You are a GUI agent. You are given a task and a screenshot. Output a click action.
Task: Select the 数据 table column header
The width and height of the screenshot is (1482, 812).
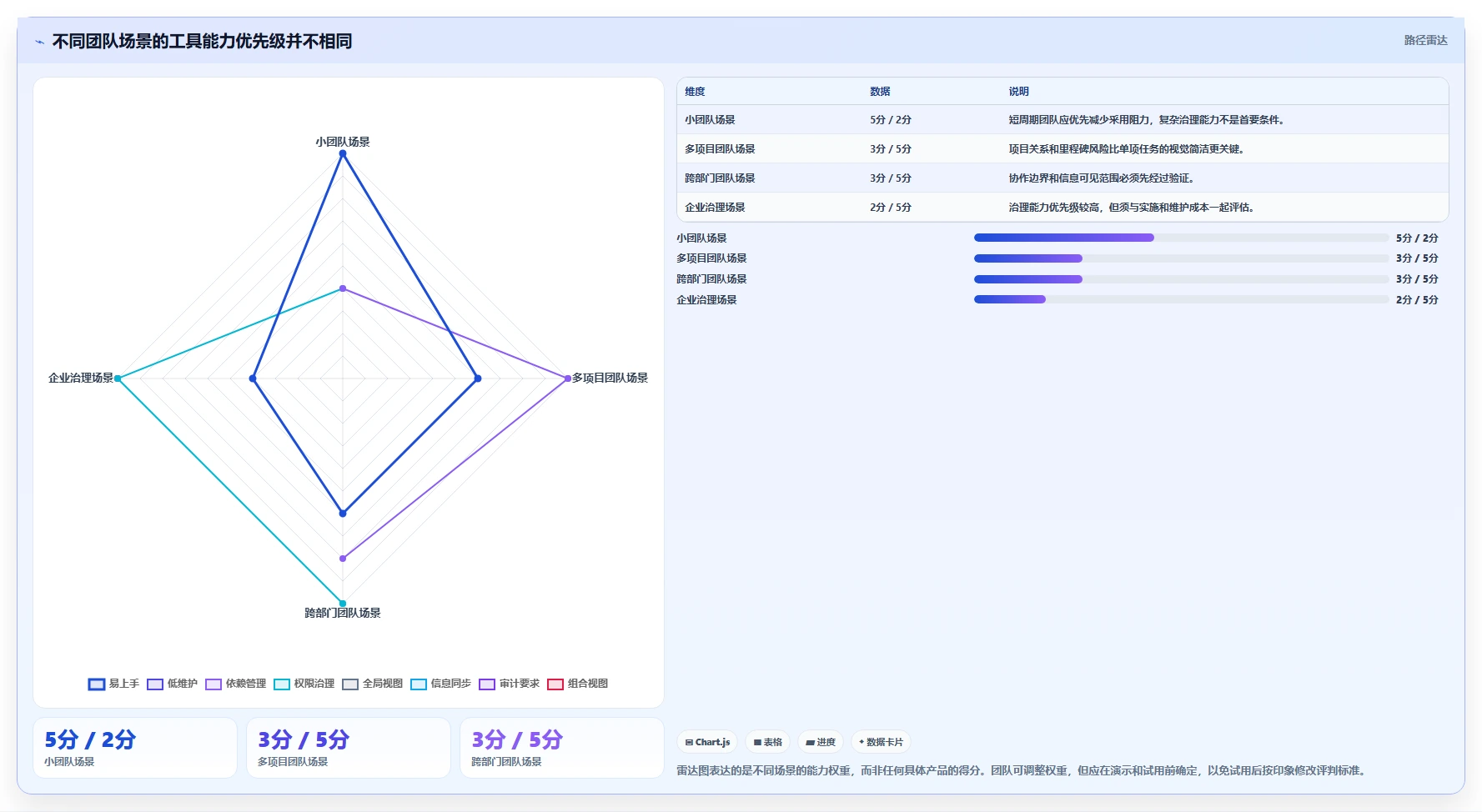[x=880, y=92]
